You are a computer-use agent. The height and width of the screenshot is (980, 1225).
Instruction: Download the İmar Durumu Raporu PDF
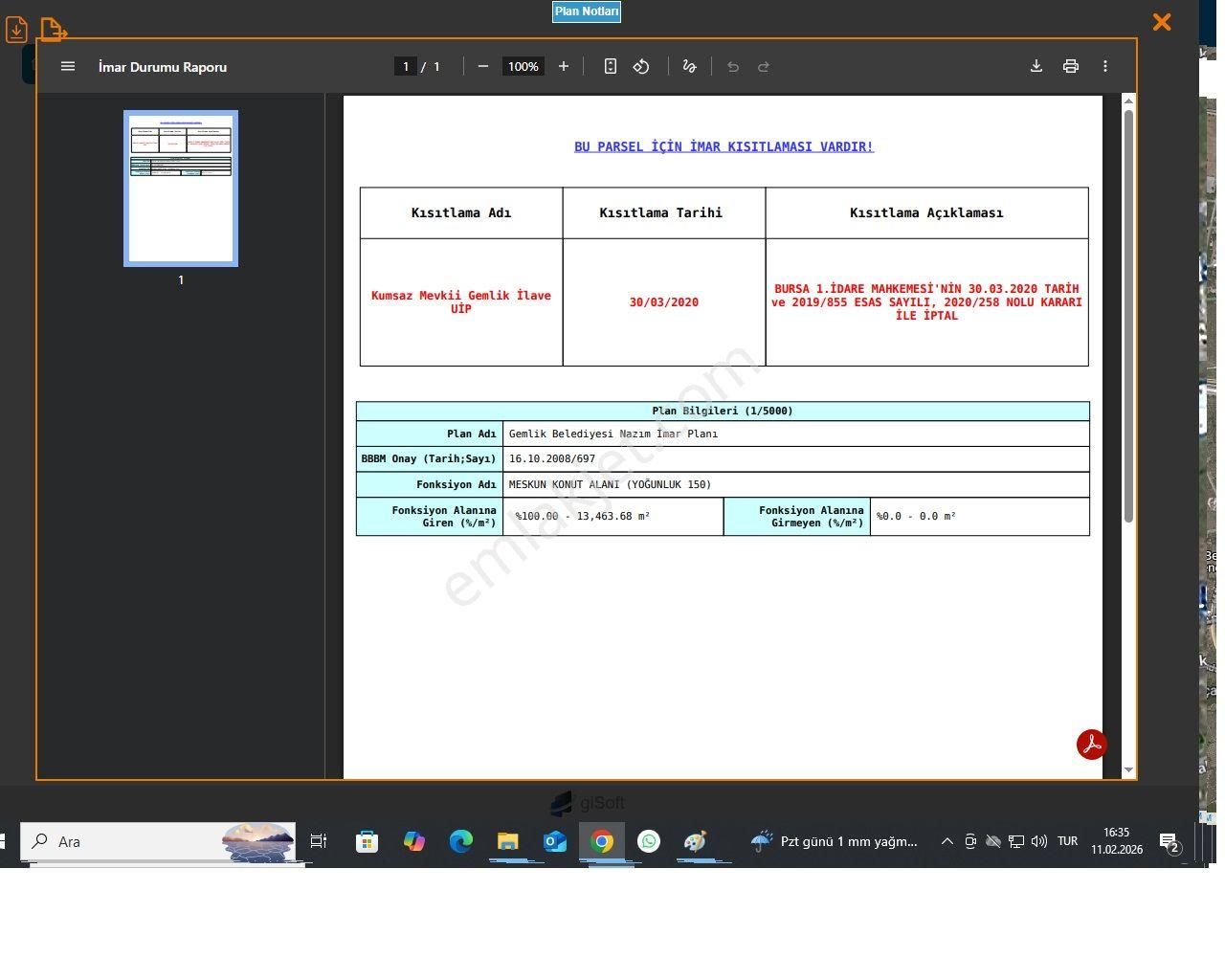(1036, 67)
